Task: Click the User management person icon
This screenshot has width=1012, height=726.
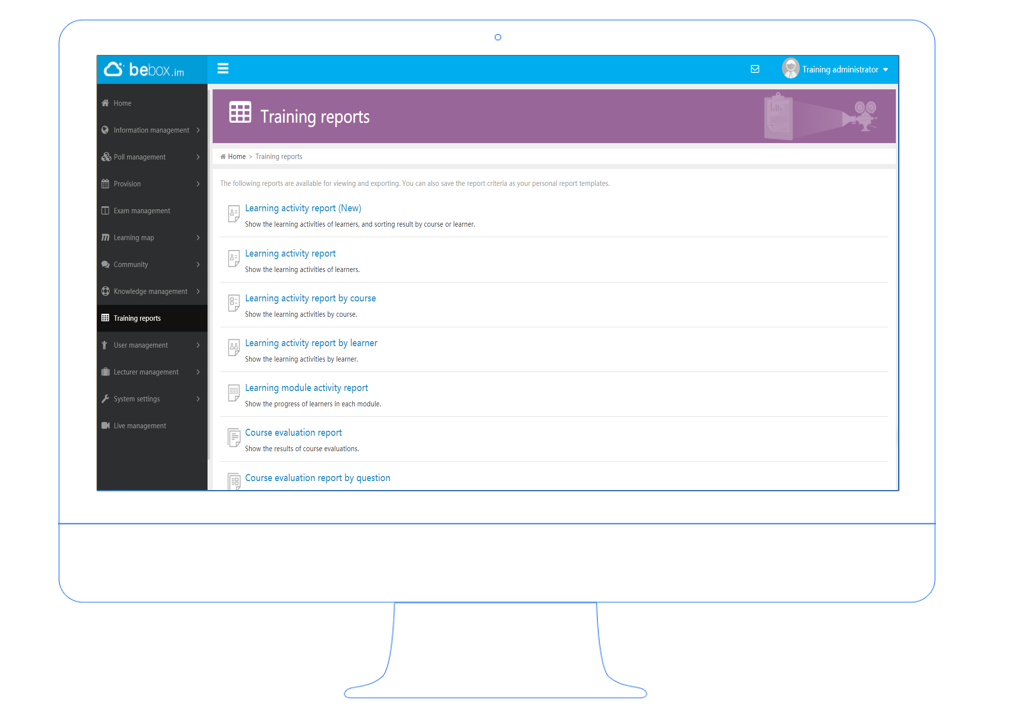Action: (x=105, y=345)
